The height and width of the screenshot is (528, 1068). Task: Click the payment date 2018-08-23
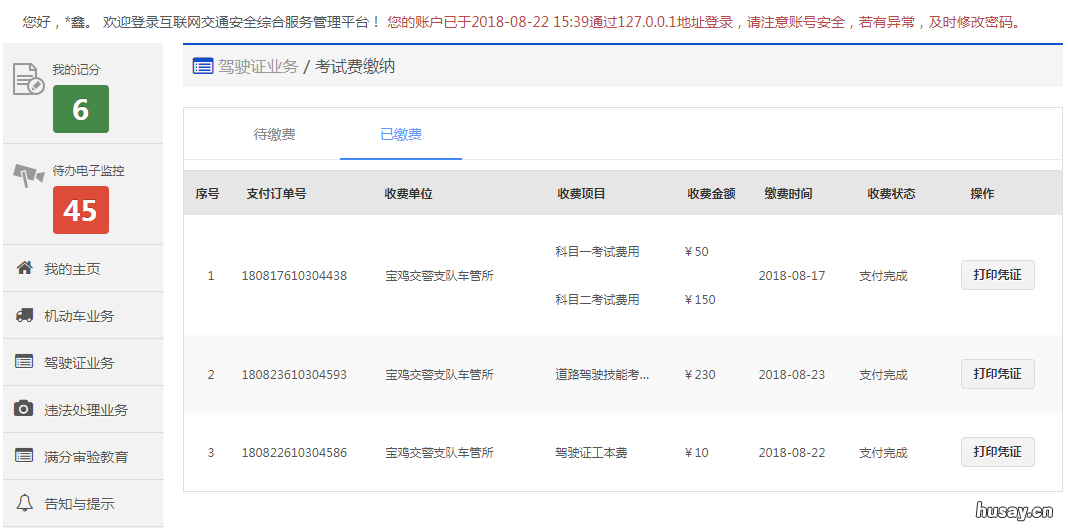click(x=791, y=375)
